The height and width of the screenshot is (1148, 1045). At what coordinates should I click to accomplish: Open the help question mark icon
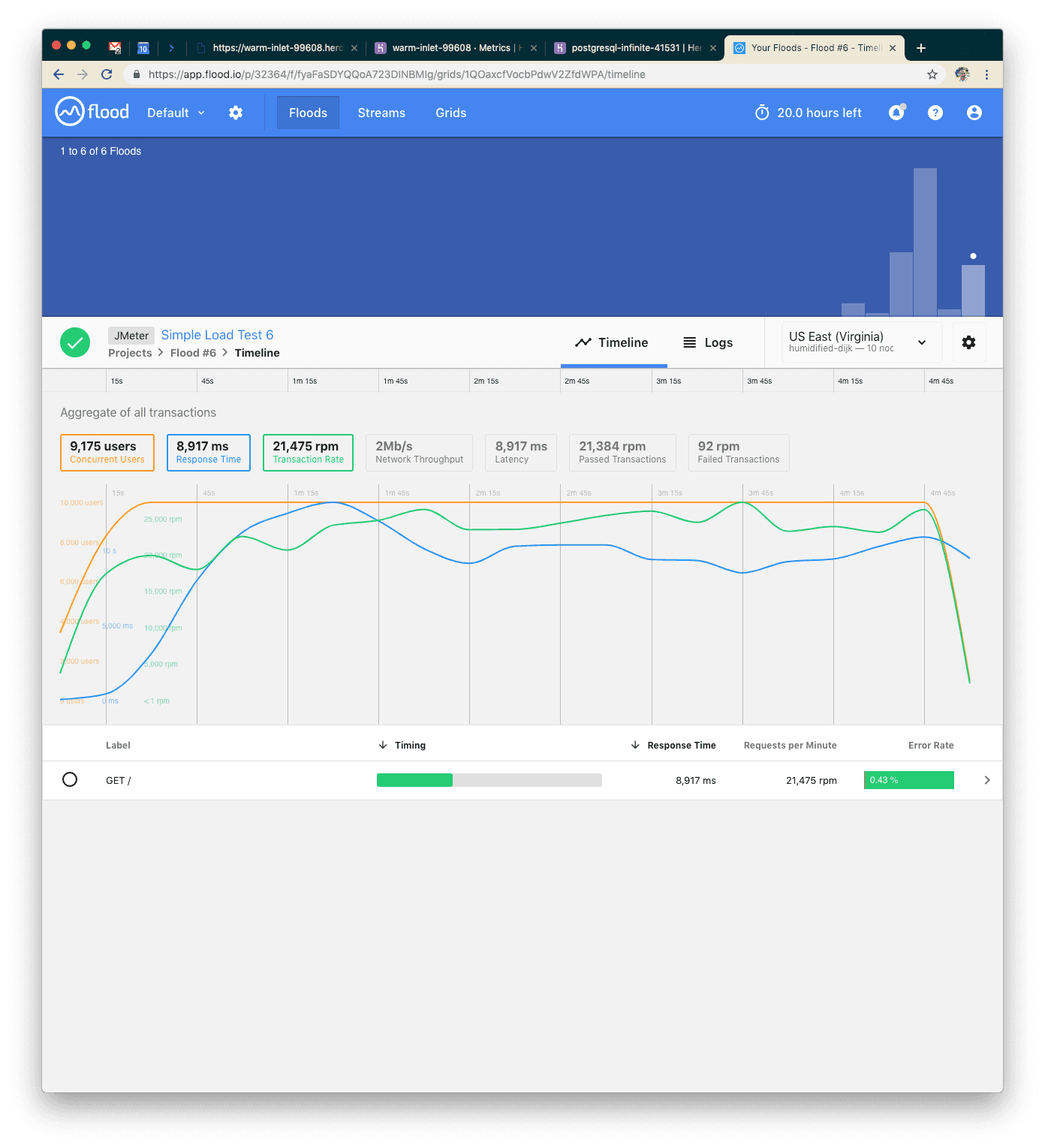(935, 113)
